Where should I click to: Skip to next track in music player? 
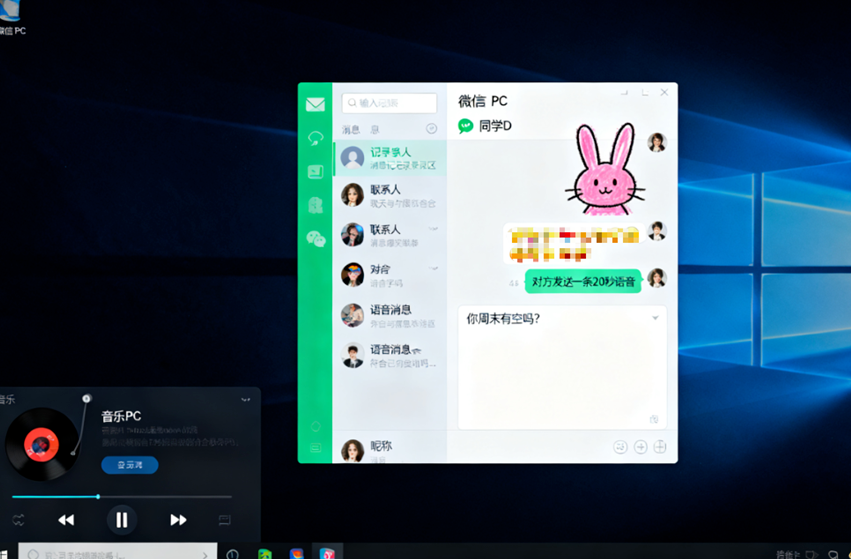178,520
